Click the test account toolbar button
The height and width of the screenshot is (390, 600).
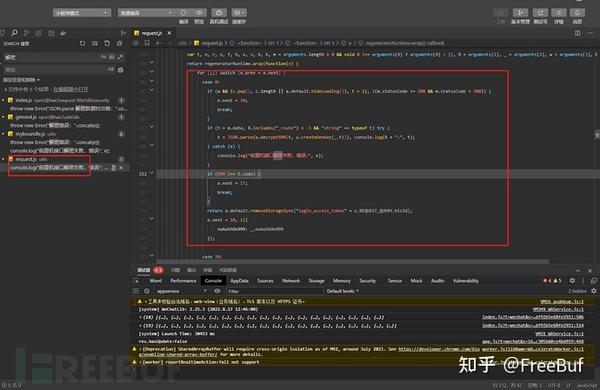tap(540, 13)
